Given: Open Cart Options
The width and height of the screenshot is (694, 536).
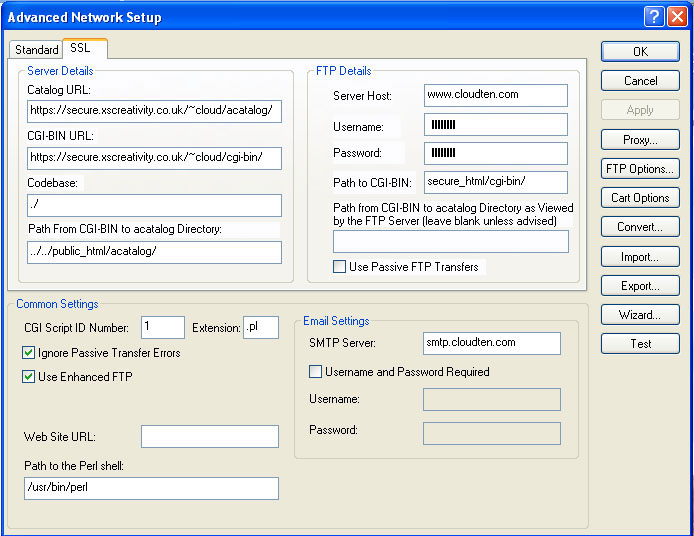Looking at the screenshot, I should pos(640,198).
